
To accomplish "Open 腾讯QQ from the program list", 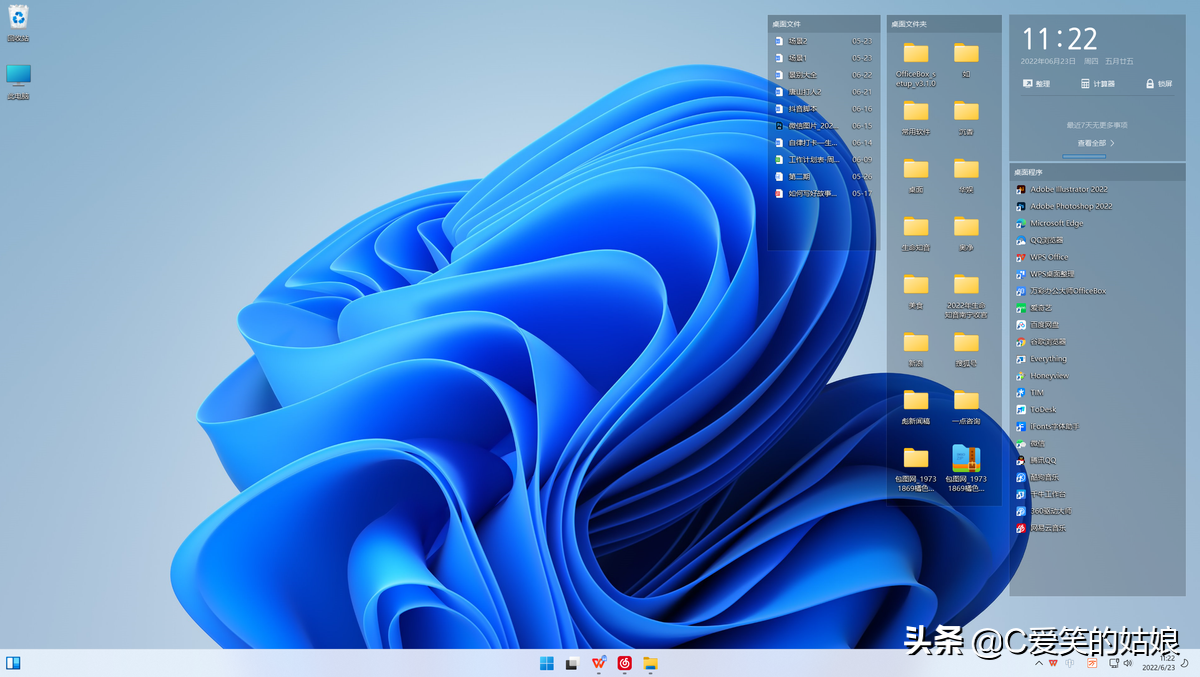I will point(1035,461).
